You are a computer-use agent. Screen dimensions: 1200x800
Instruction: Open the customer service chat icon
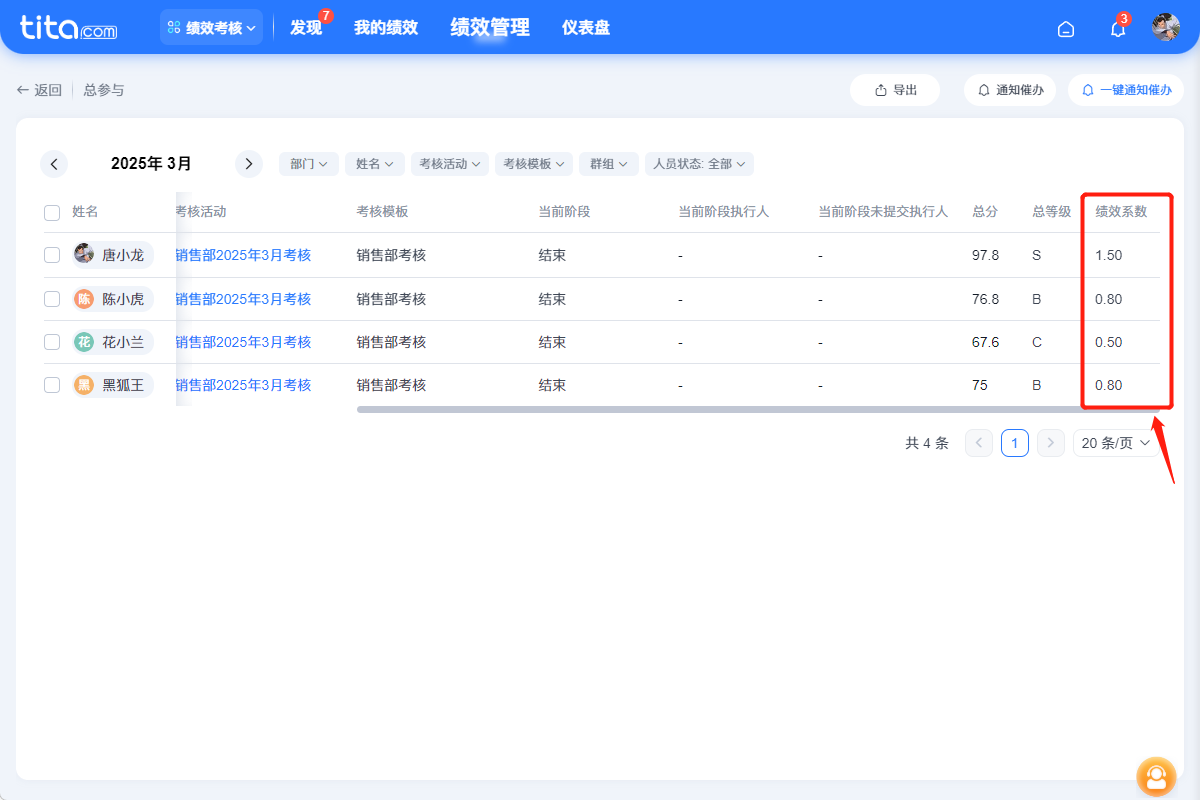[x=1156, y=777]
